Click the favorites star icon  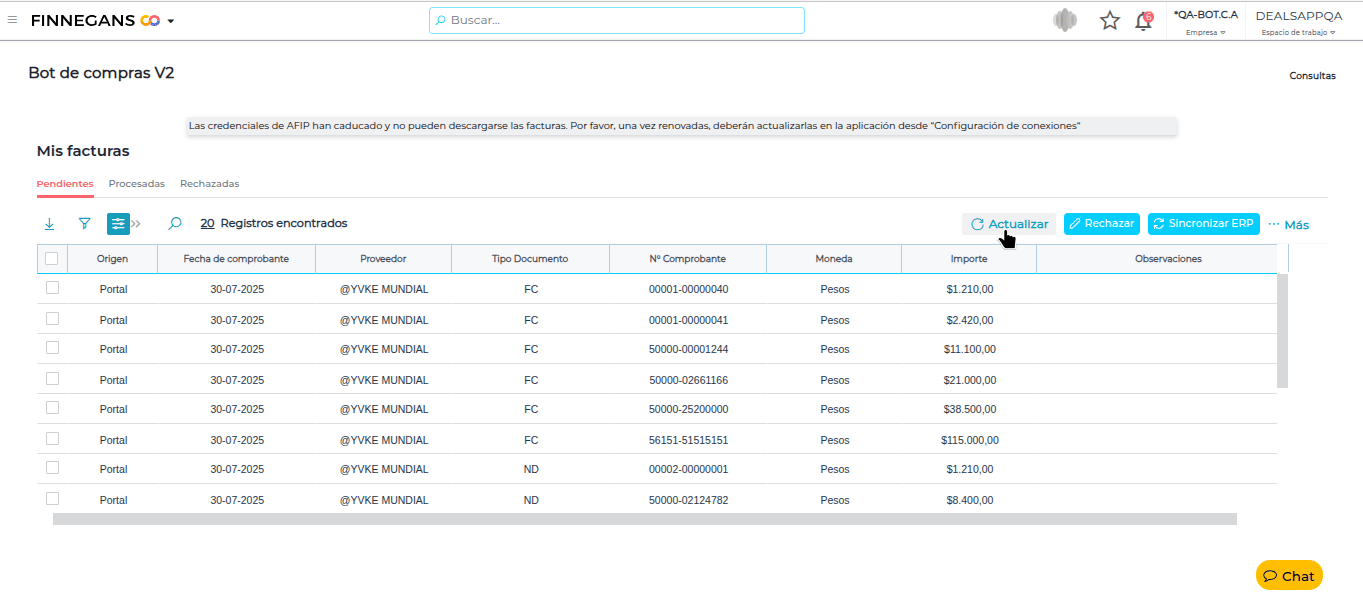tap(1110, 20)
